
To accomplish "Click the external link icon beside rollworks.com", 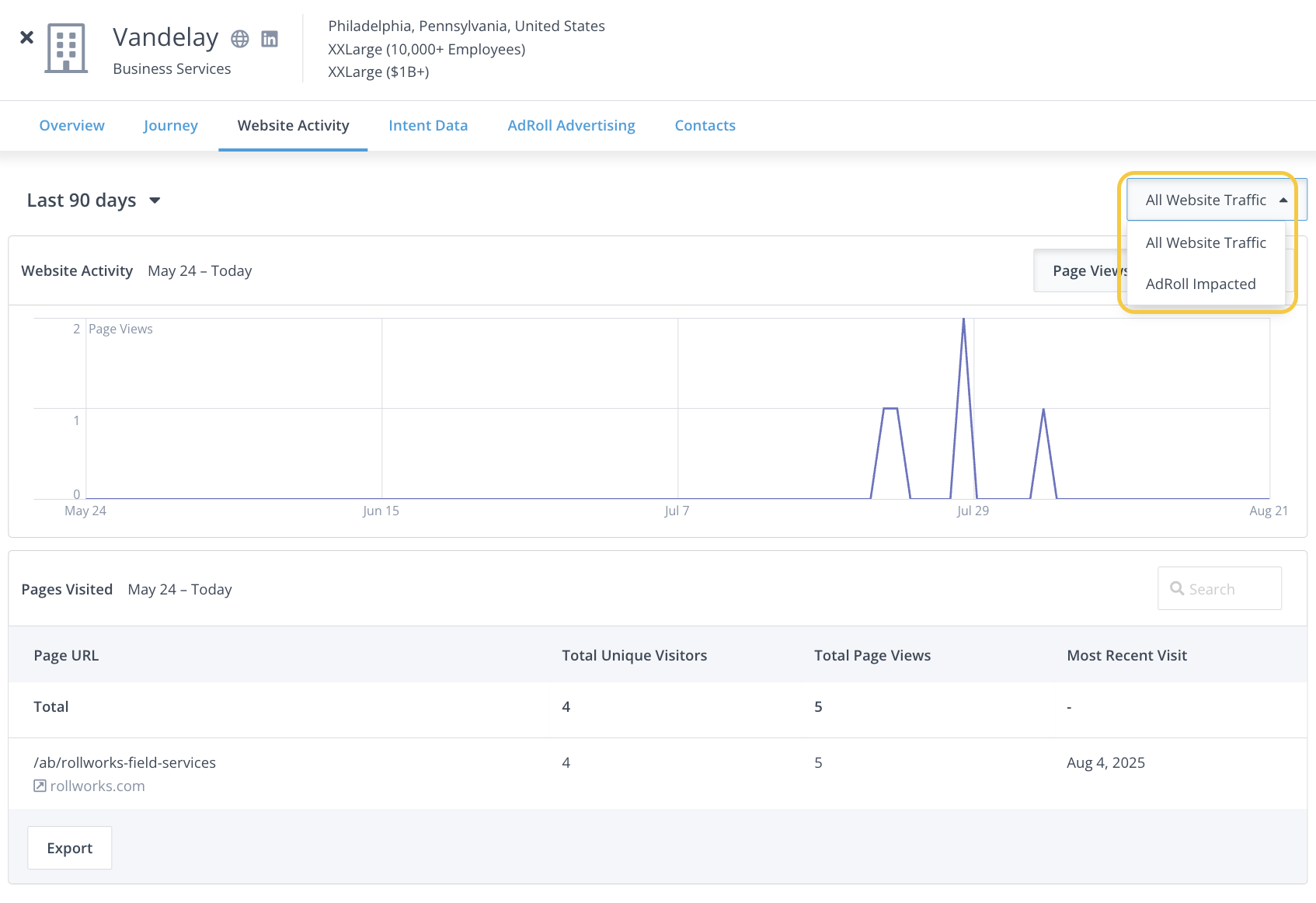I will click(x=40, y=786).
